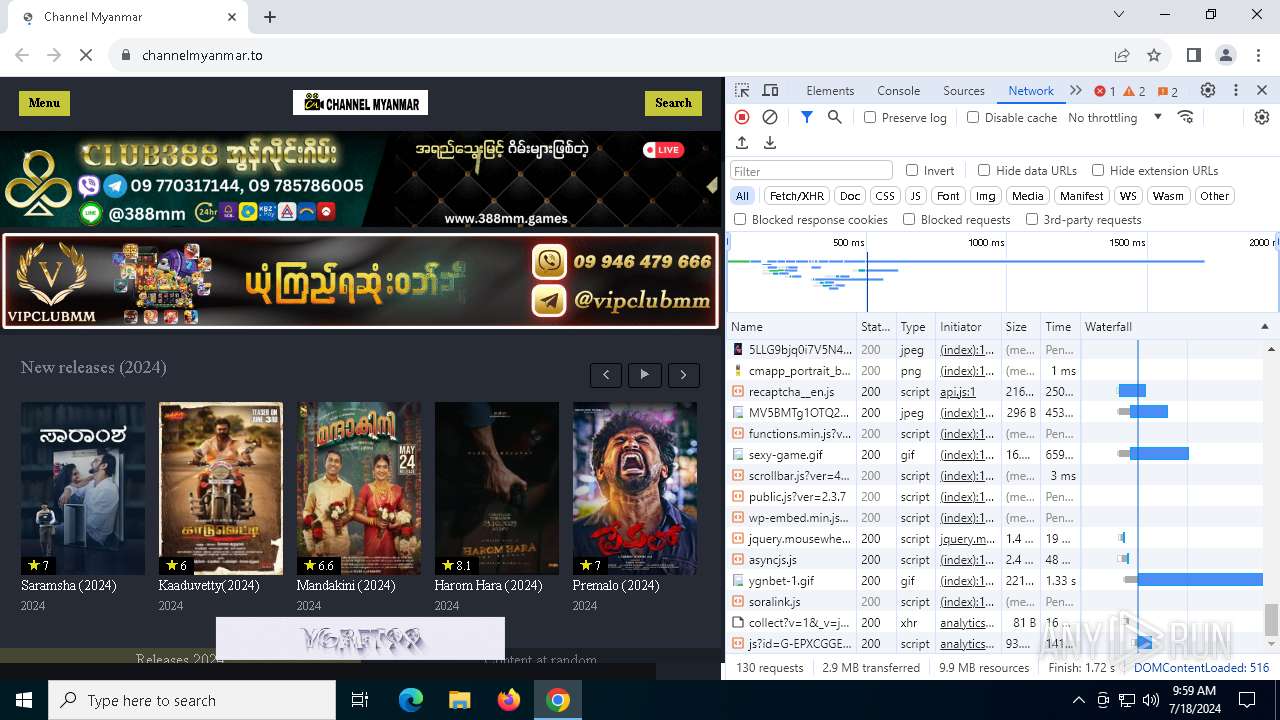Open the Mandakini movie poster

(359, 488)
